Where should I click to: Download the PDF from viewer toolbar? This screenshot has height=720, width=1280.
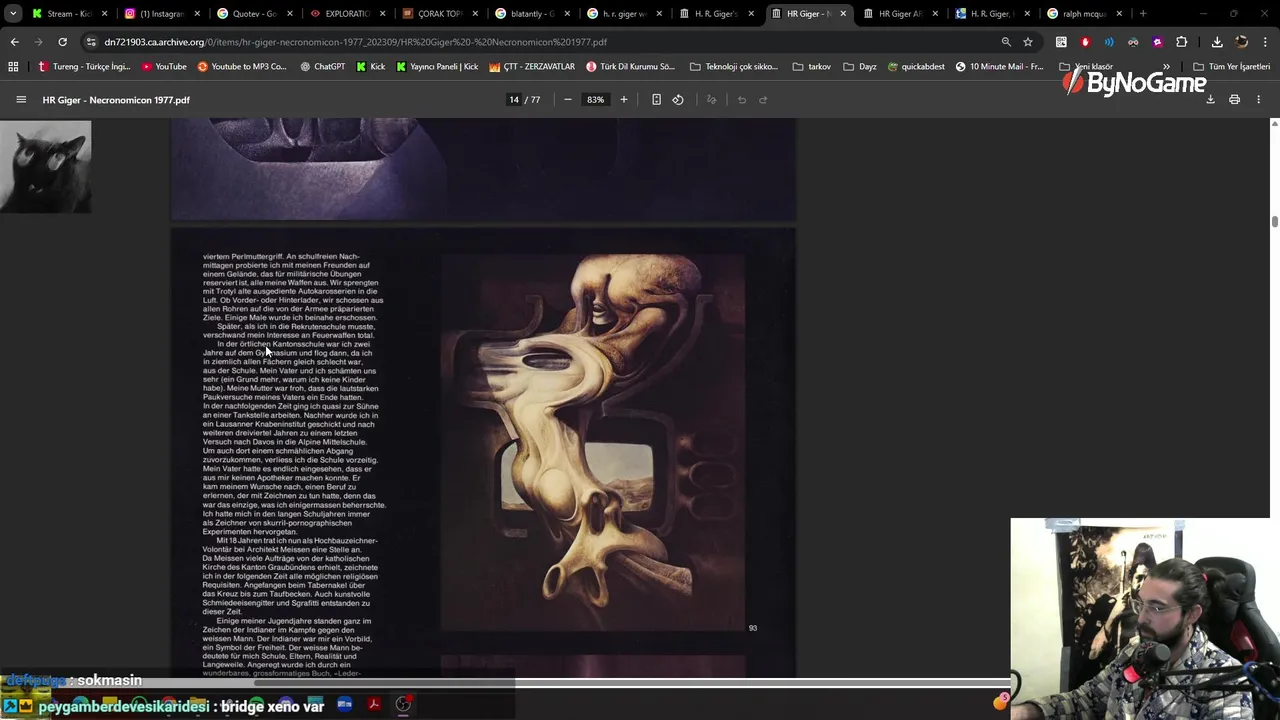pos(1210,100)
